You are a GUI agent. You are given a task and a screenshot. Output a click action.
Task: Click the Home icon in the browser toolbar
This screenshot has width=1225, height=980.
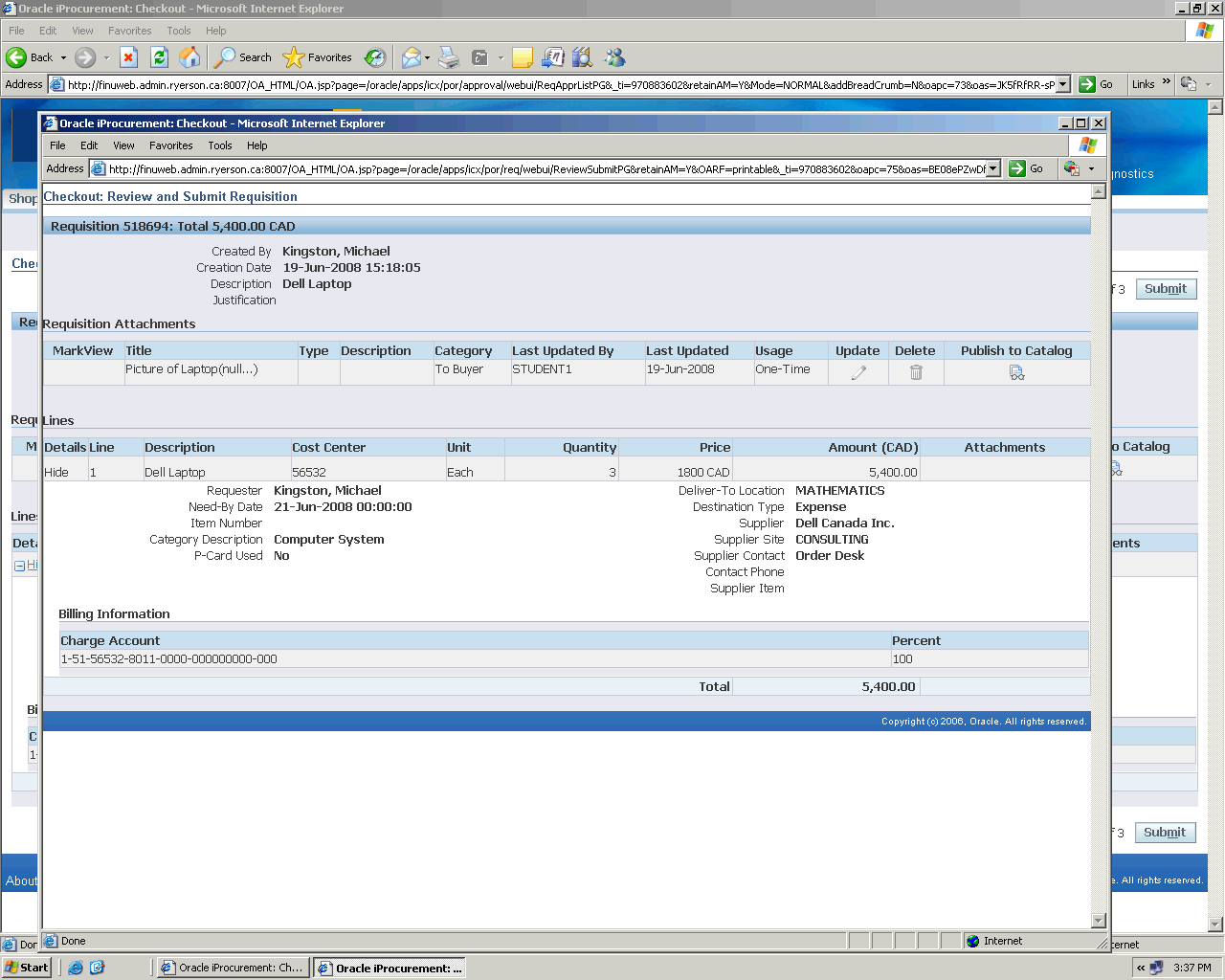point(190,57)
